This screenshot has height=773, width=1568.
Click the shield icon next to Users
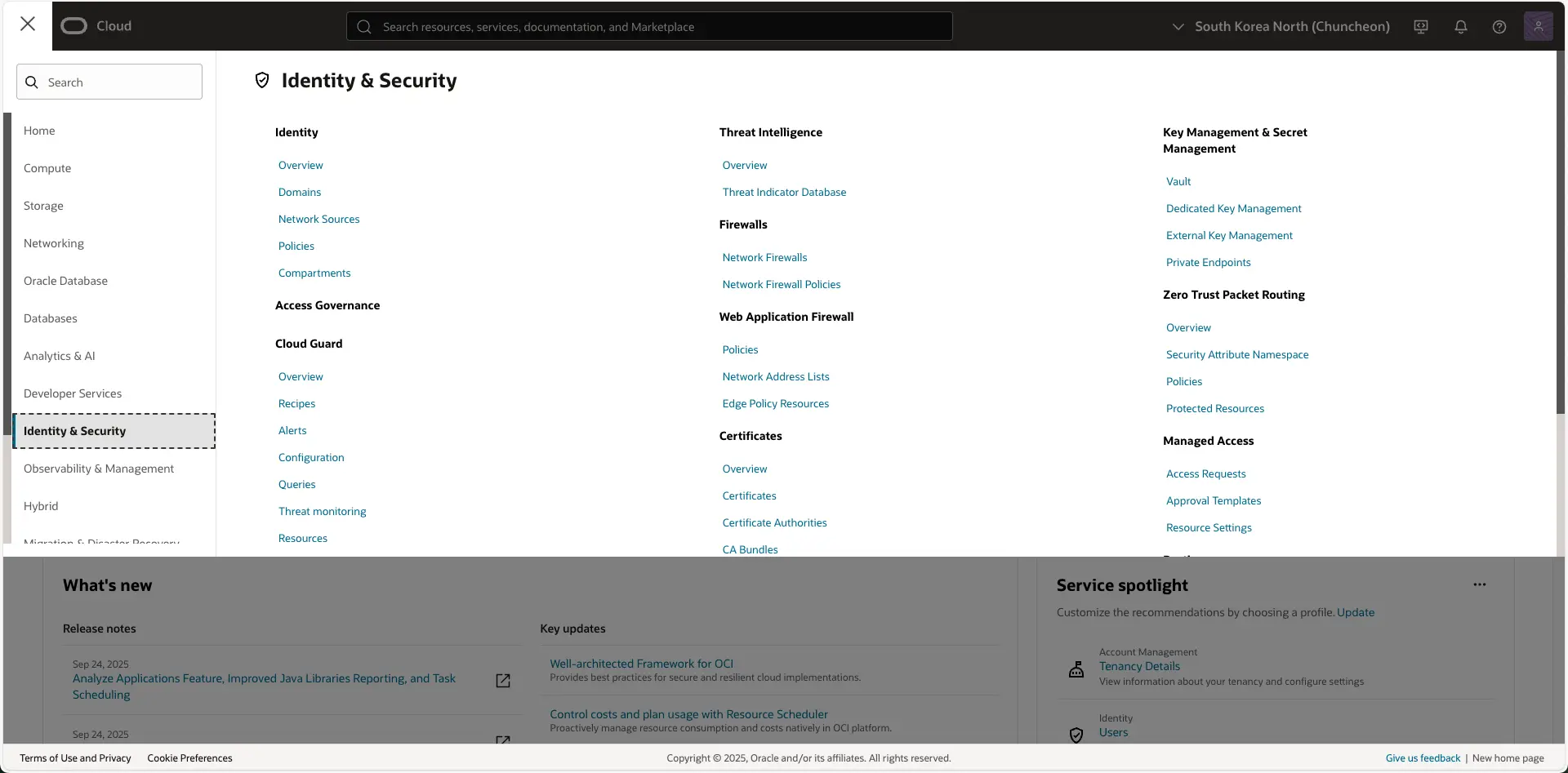tap(1076, 735)
